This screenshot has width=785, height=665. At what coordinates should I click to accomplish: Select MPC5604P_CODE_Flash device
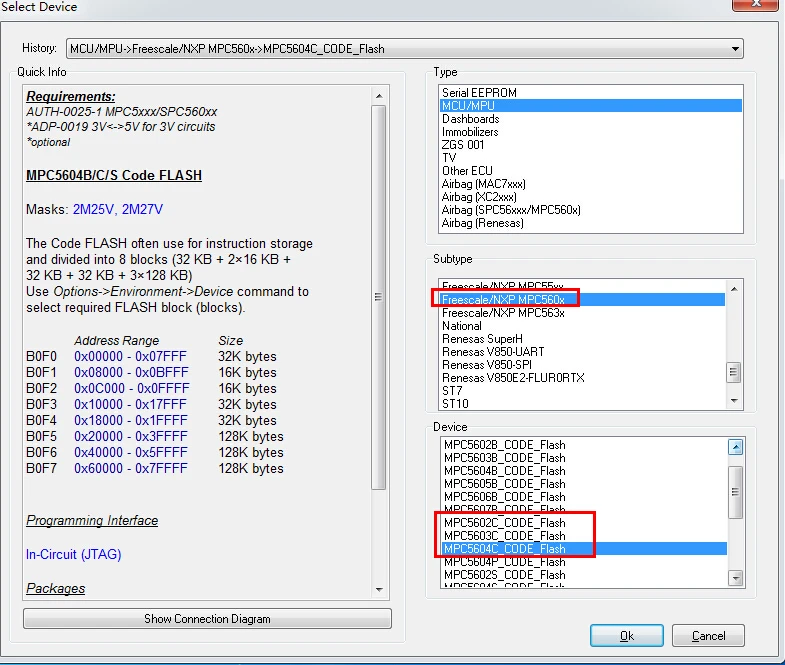584,562
